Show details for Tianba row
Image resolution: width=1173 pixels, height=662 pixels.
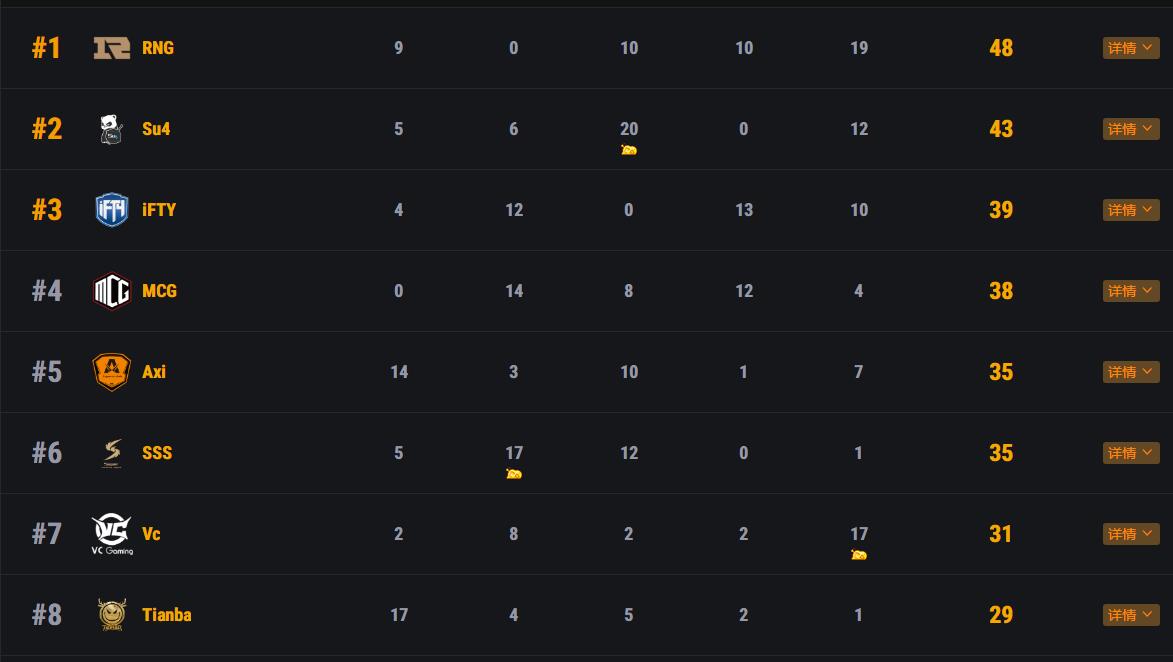1131,615
